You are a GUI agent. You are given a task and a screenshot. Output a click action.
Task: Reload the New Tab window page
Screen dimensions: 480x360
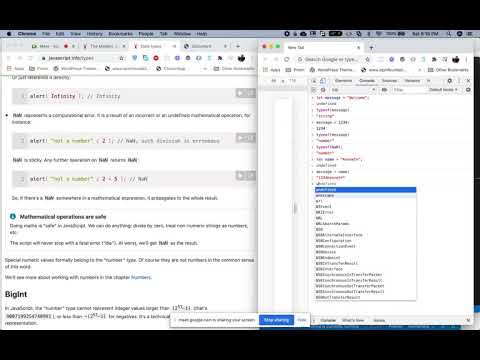click(287, 59)
